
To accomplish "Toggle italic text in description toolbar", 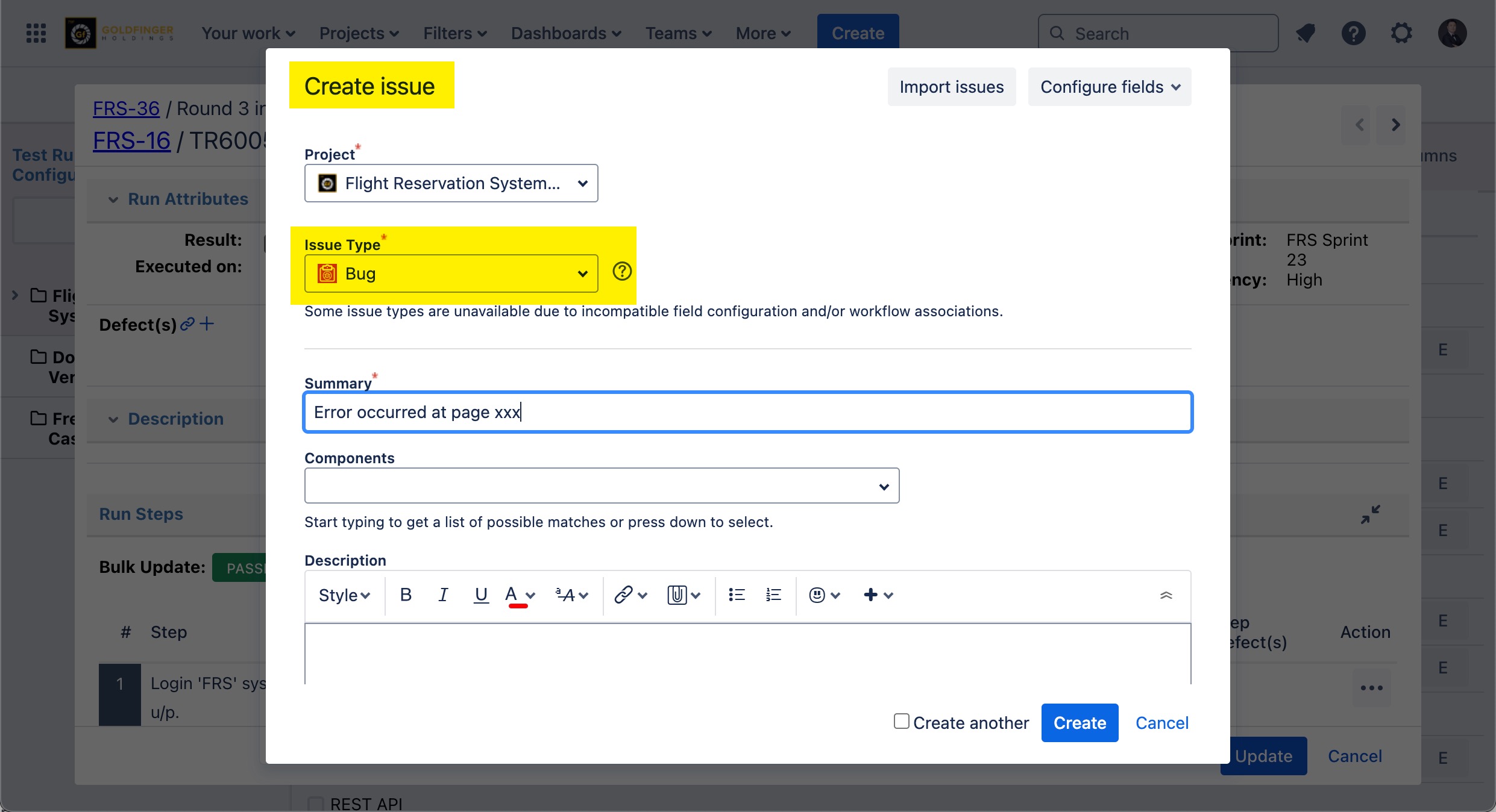I will (443, 595).
